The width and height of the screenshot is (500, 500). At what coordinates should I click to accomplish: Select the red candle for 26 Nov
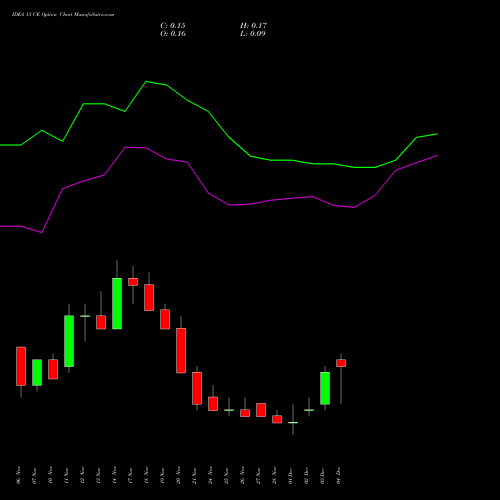245,413
